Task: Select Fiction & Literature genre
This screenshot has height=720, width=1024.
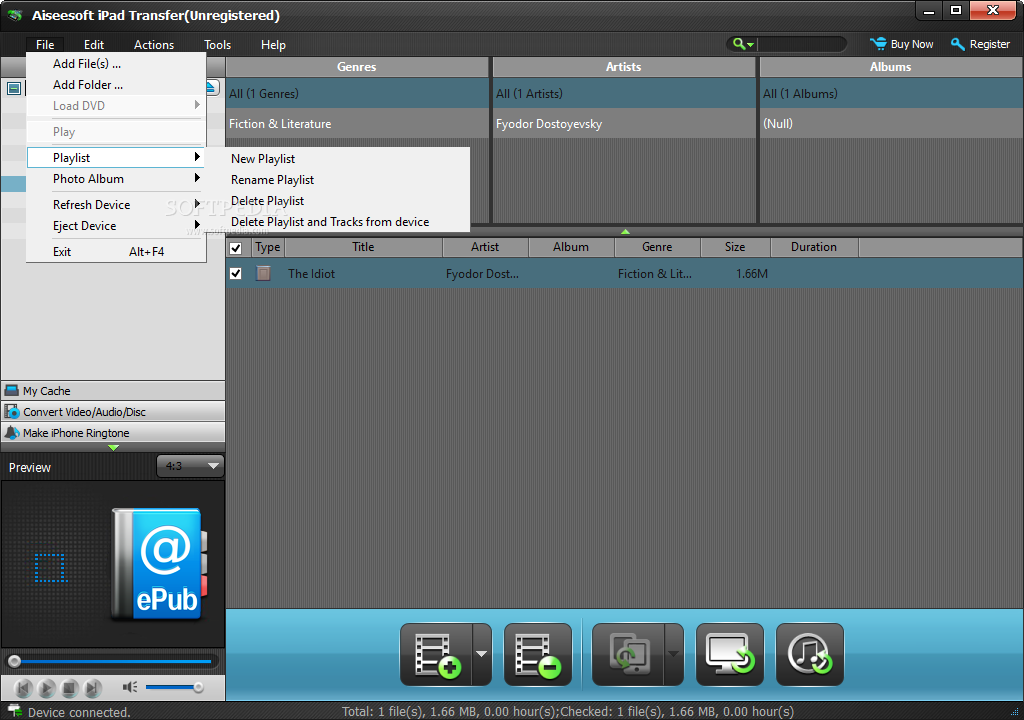Action: coord(357,123)
